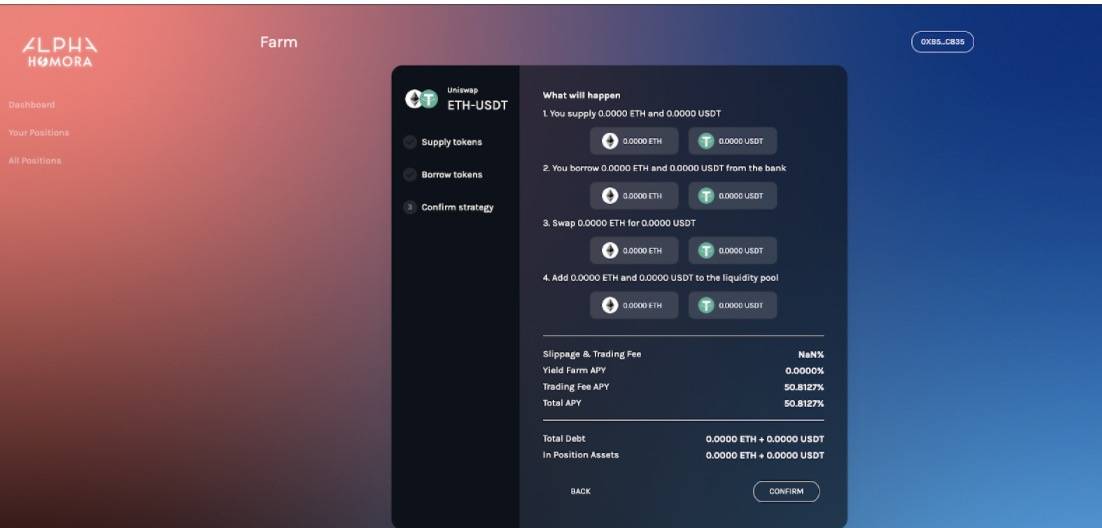Viewport: 1102px width, 528px height.
Task: Open the 0XB5...C835 wallet address button
Action: coord(942,42)
